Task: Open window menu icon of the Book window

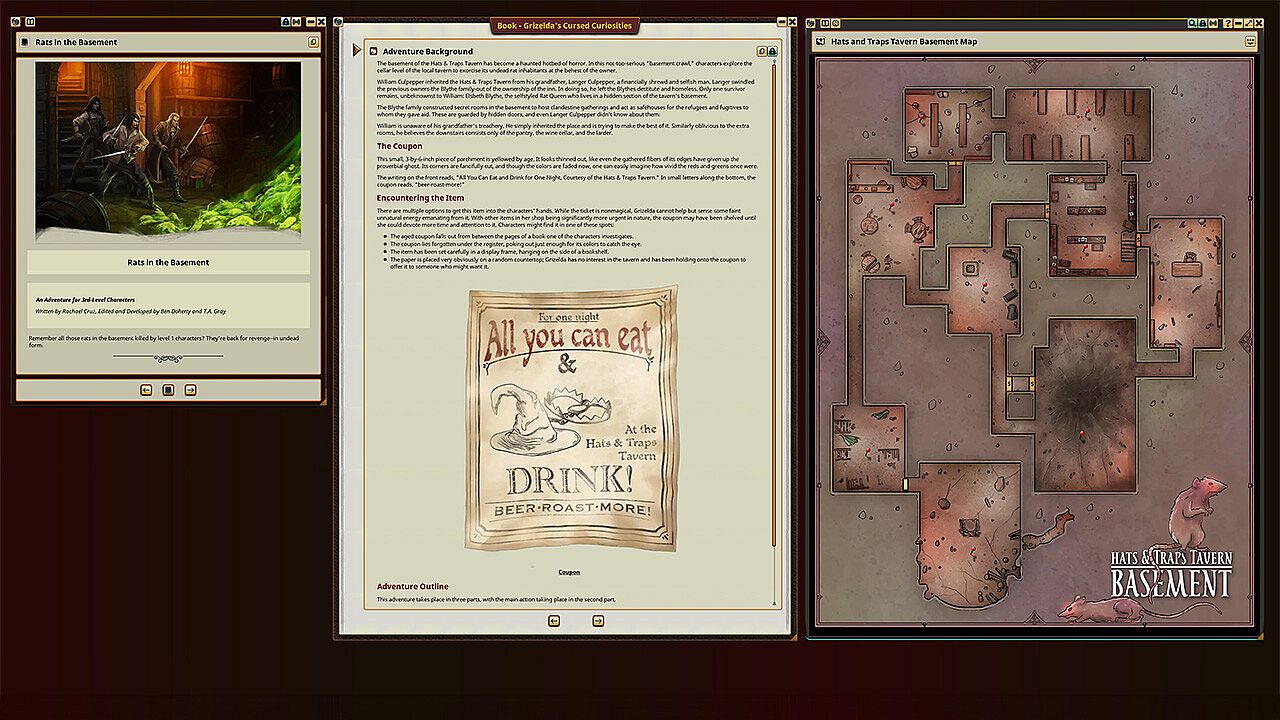Action: 338,22
